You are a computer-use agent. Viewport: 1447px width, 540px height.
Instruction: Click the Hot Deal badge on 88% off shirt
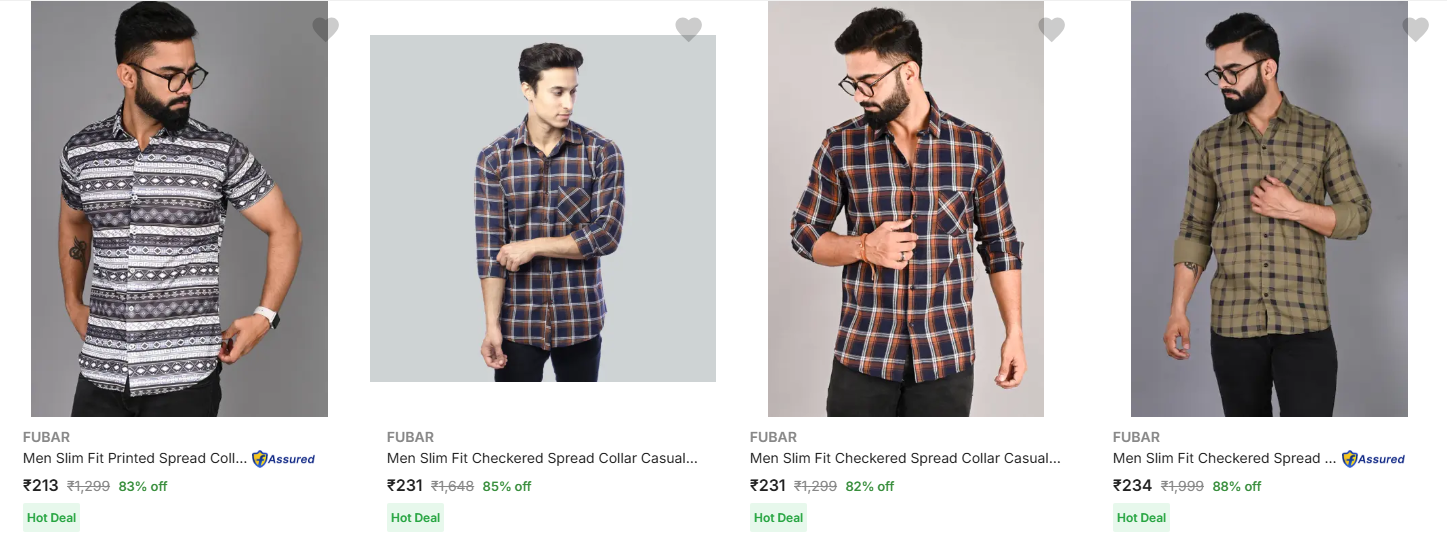(1141, 517)
